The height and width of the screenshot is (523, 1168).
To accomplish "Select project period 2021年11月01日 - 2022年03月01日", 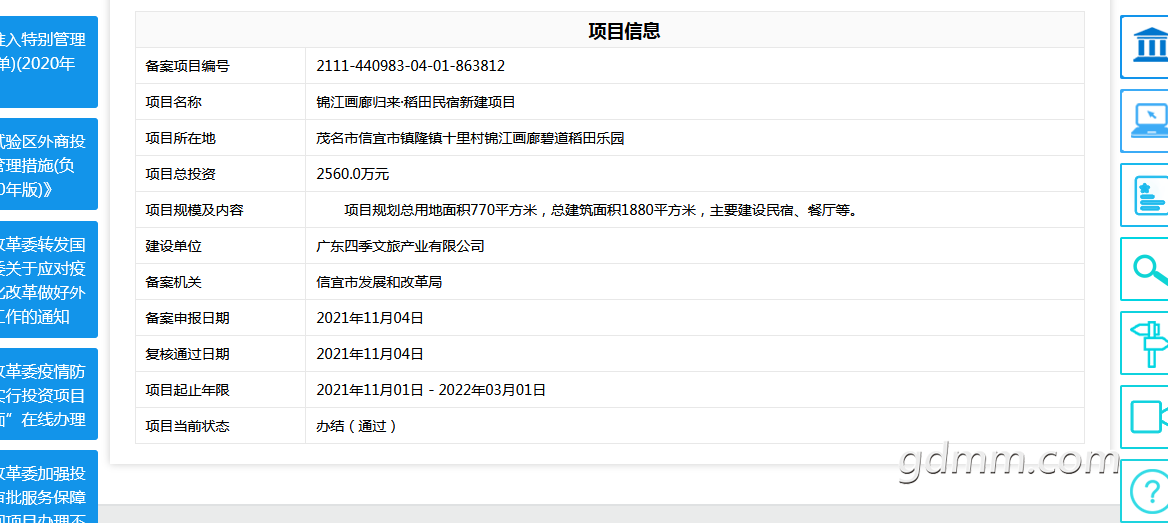I will [x=431, y=390].
